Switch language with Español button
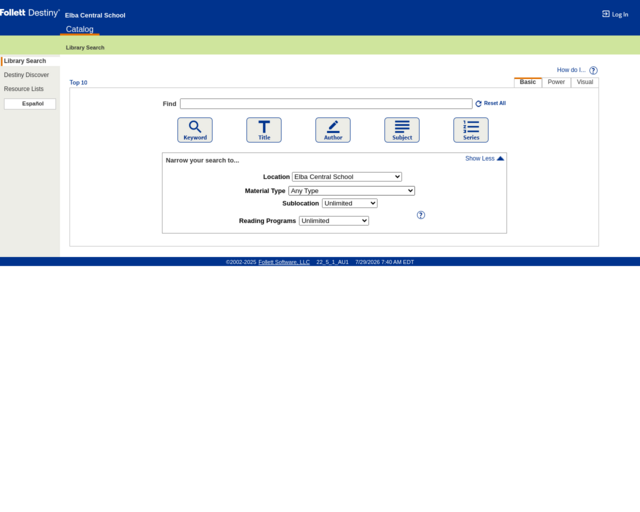 click(30, 104)
